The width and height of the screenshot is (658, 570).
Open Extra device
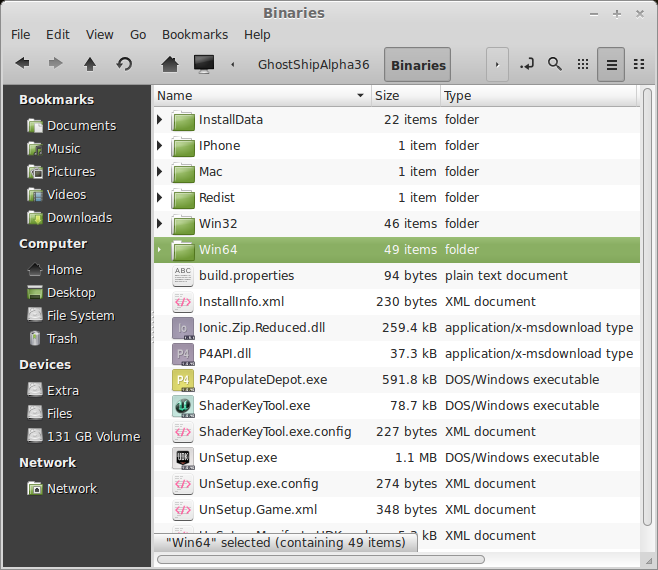point(53,390)
